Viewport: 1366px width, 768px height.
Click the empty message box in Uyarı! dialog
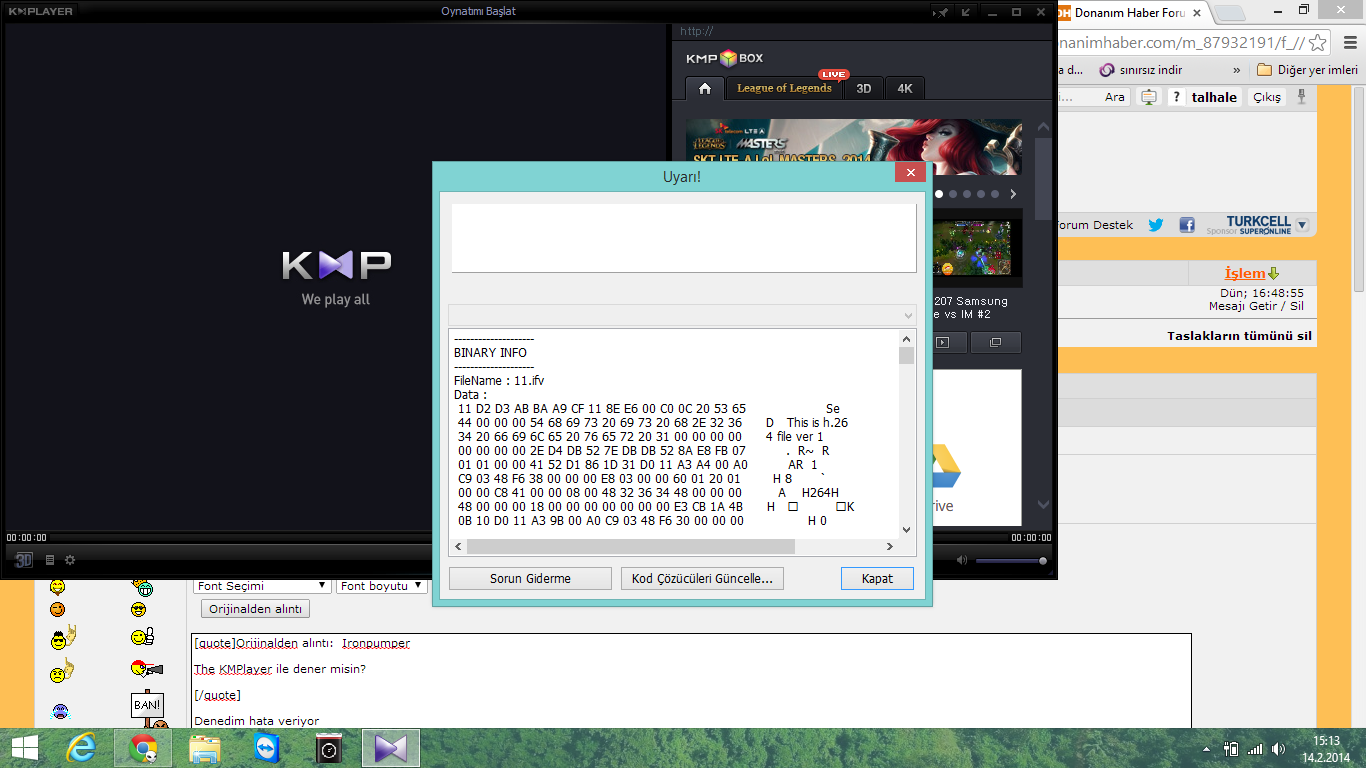[x=683, y=238]
